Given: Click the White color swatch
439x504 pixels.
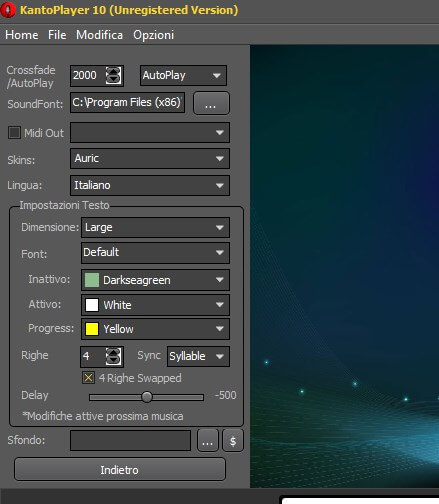Looking at the screenshot, I should tap(92, 305).
